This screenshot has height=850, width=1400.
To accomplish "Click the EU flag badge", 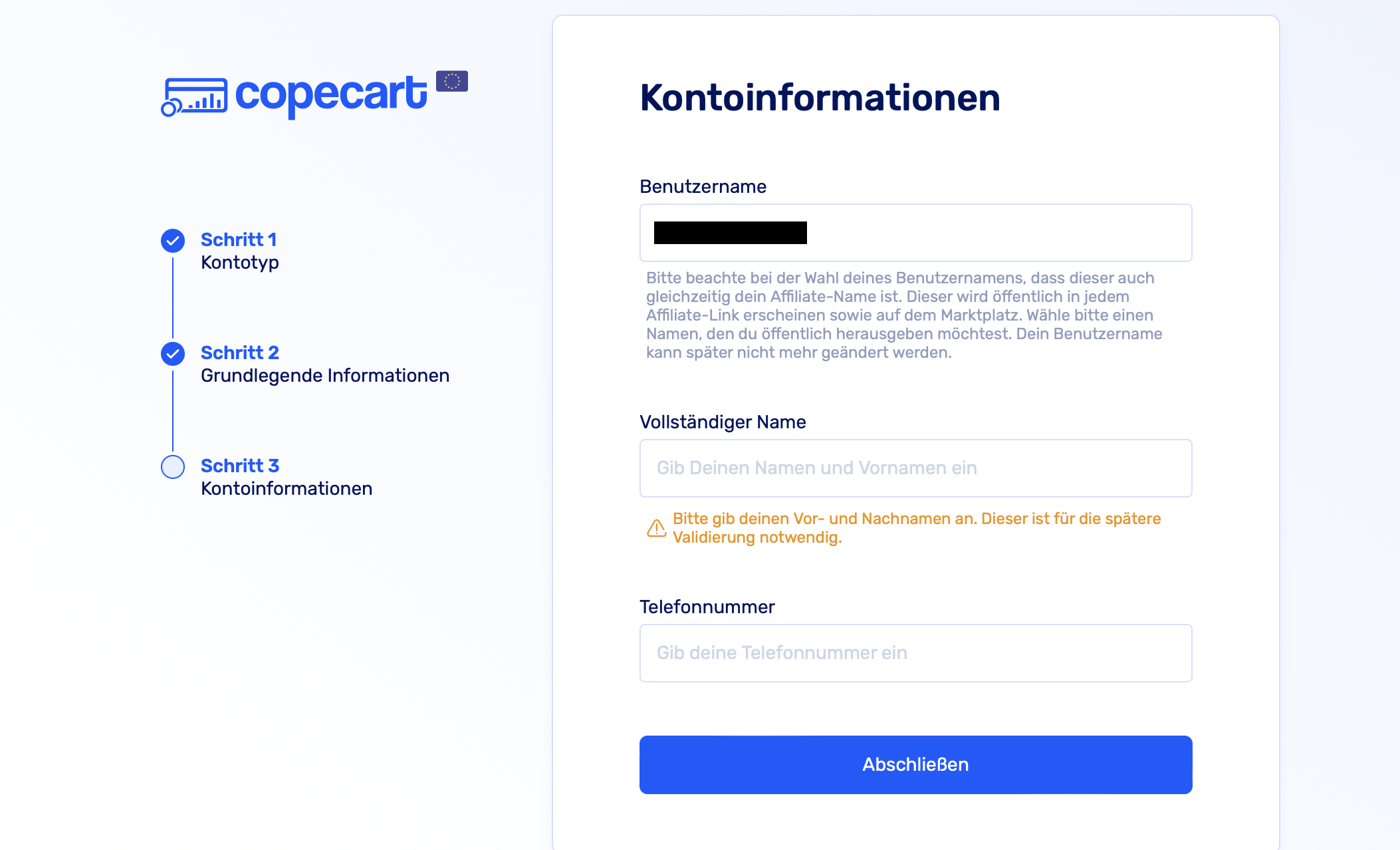I will click(452, 81).
